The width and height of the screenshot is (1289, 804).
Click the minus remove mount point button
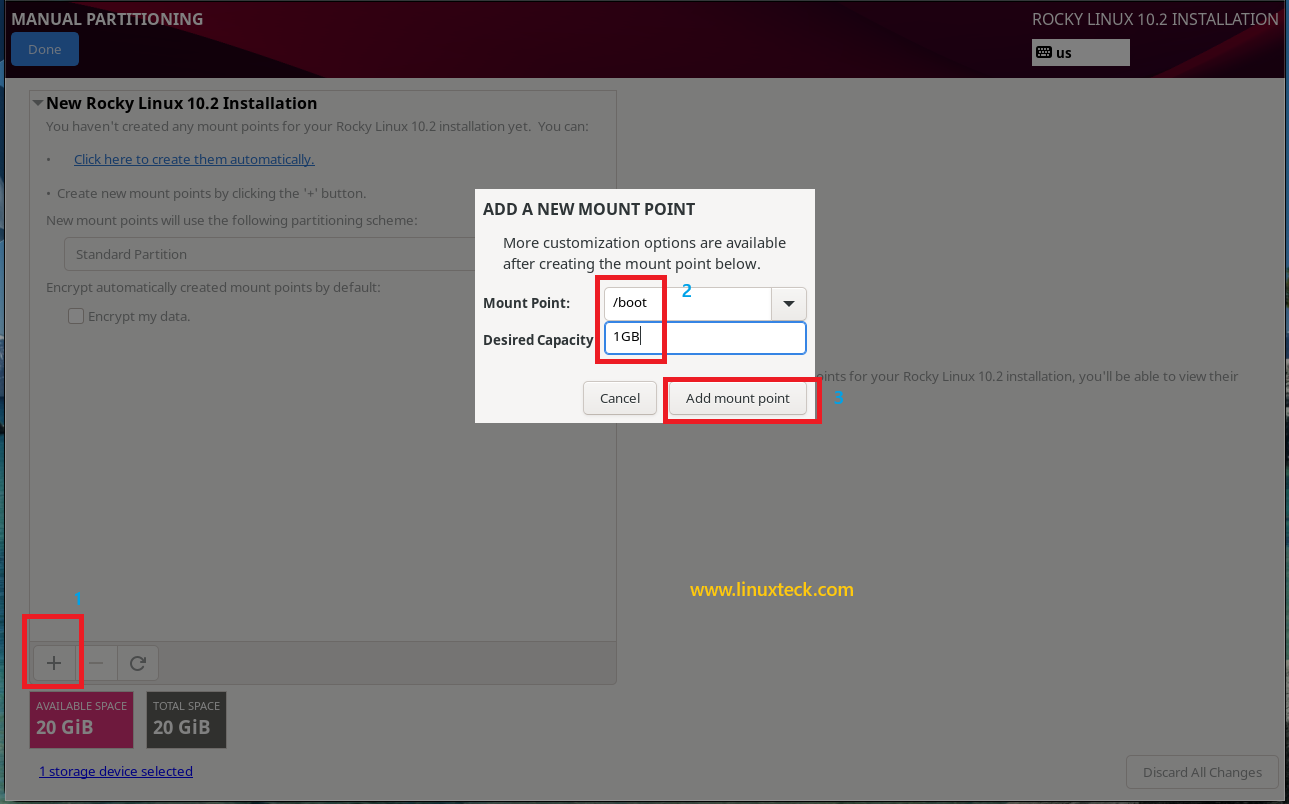coord(96,663)
